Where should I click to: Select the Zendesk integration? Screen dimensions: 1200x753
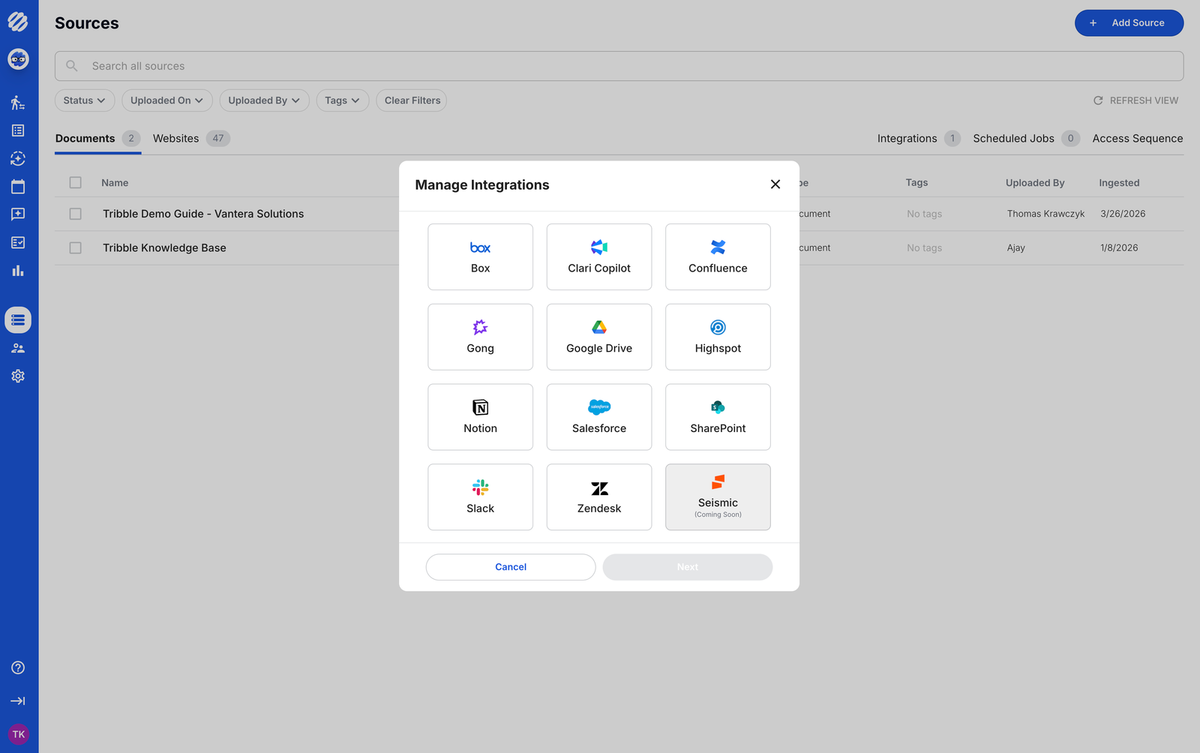599,497
